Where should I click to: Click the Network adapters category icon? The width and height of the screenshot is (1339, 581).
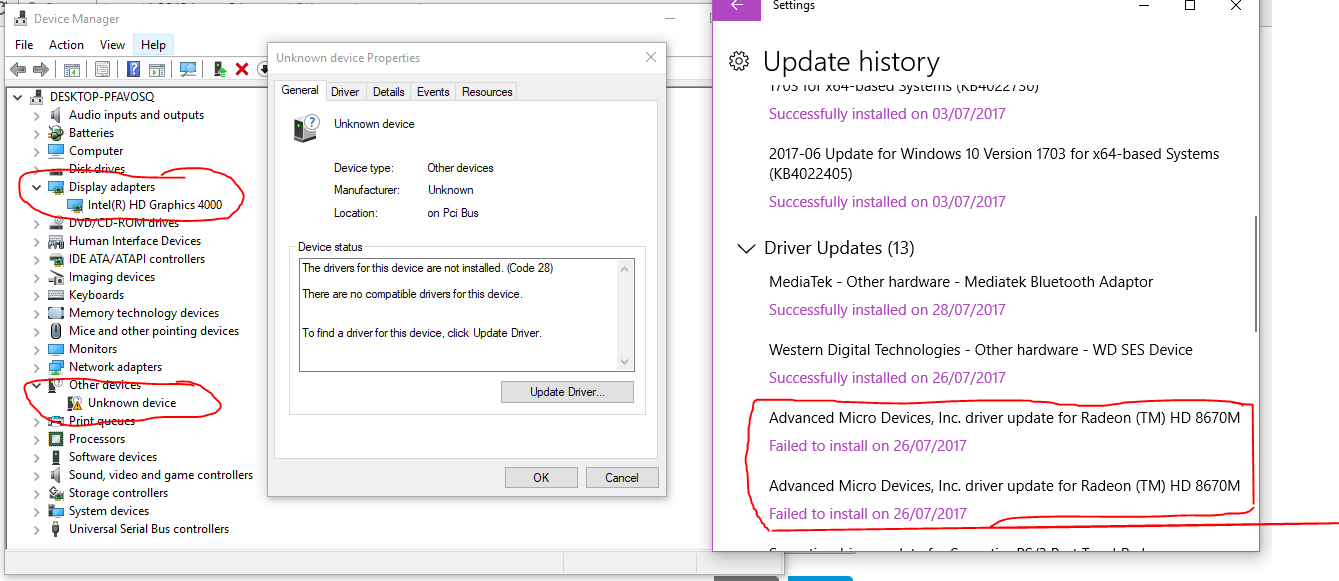tap(56, 367)
